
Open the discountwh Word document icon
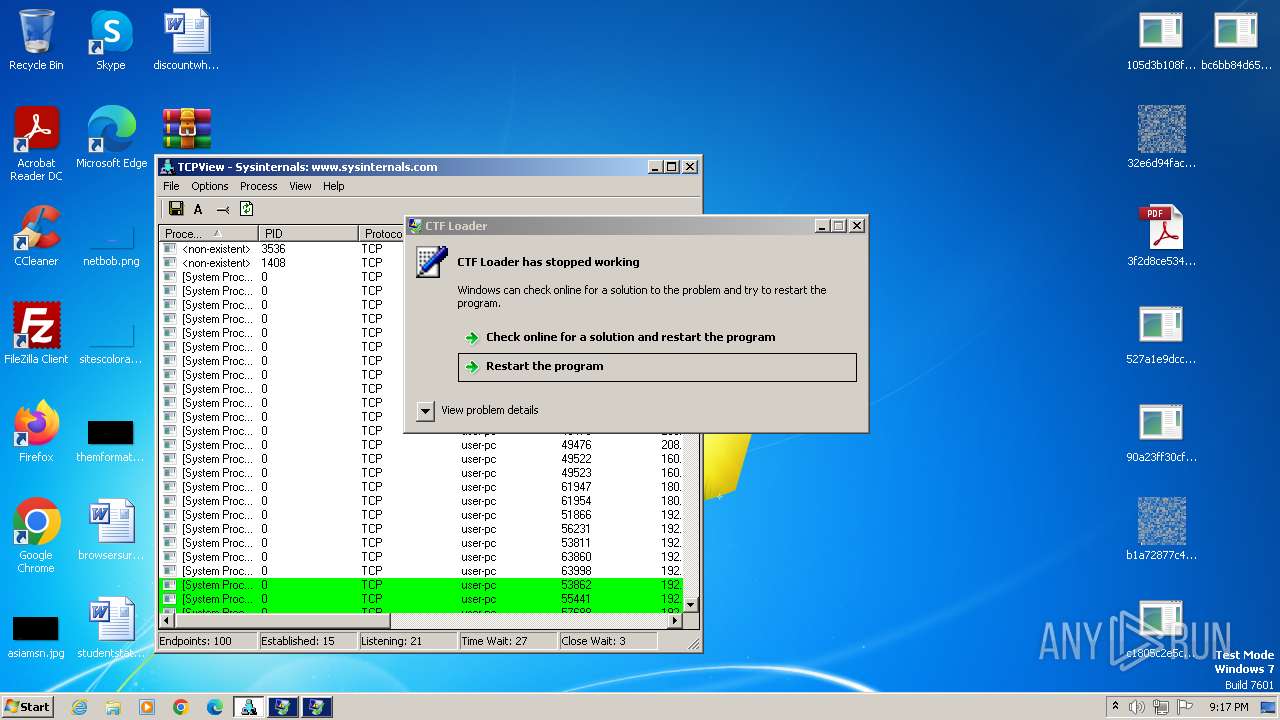pyautogui.click(x=186, y=40)
